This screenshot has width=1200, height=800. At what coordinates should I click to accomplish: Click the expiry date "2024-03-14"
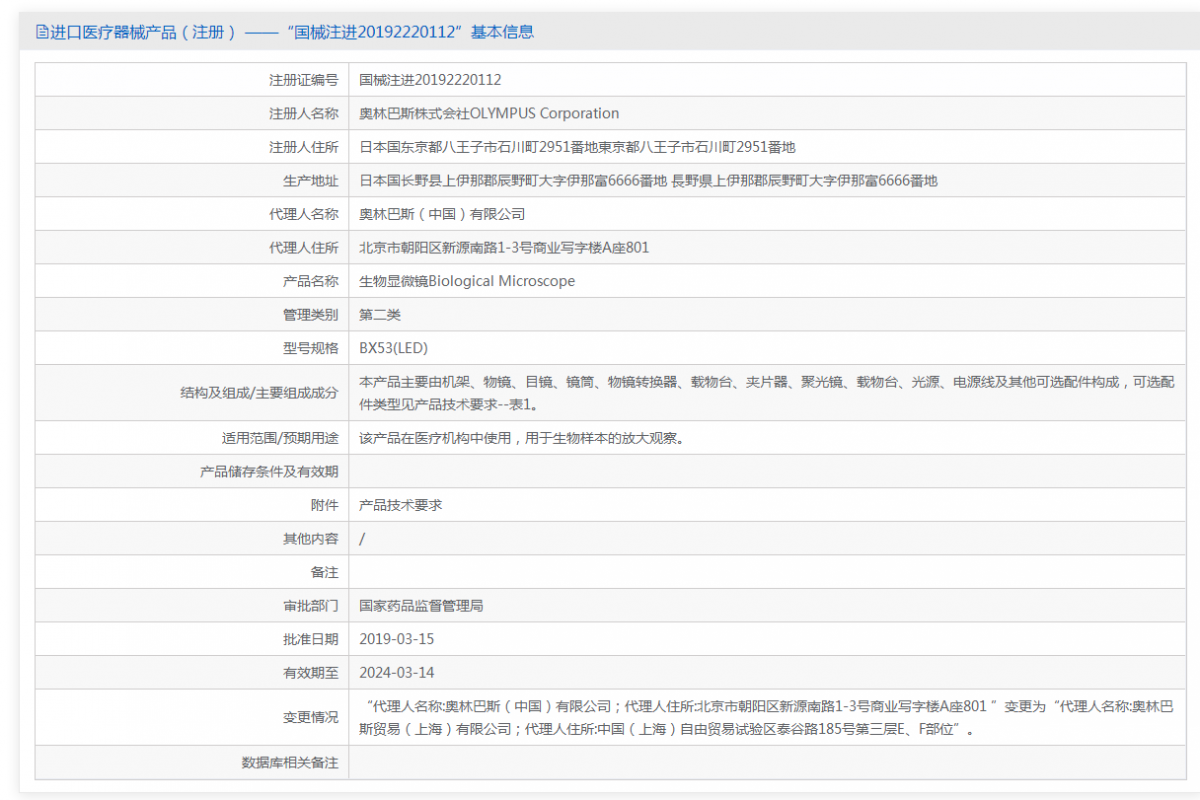(x=397, y=673)
